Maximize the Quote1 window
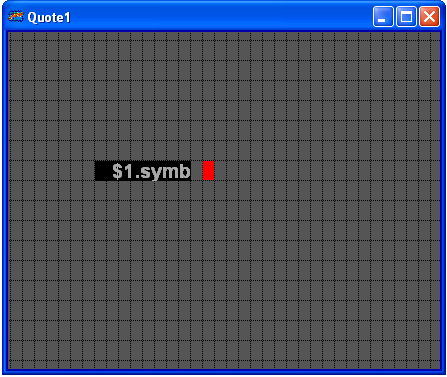Screen dimensions: 447x377 tap(406, 16)
